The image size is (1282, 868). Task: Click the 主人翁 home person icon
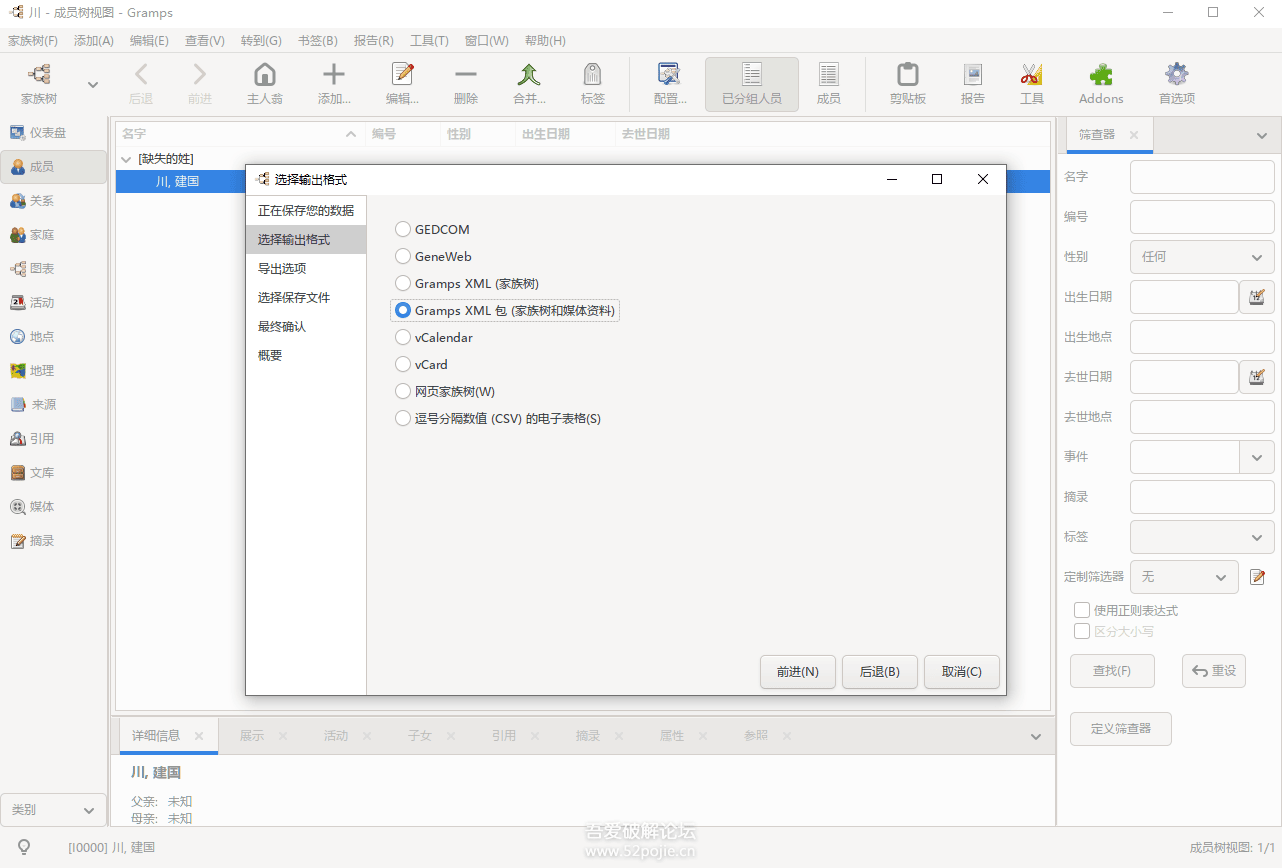pos(265,76)
